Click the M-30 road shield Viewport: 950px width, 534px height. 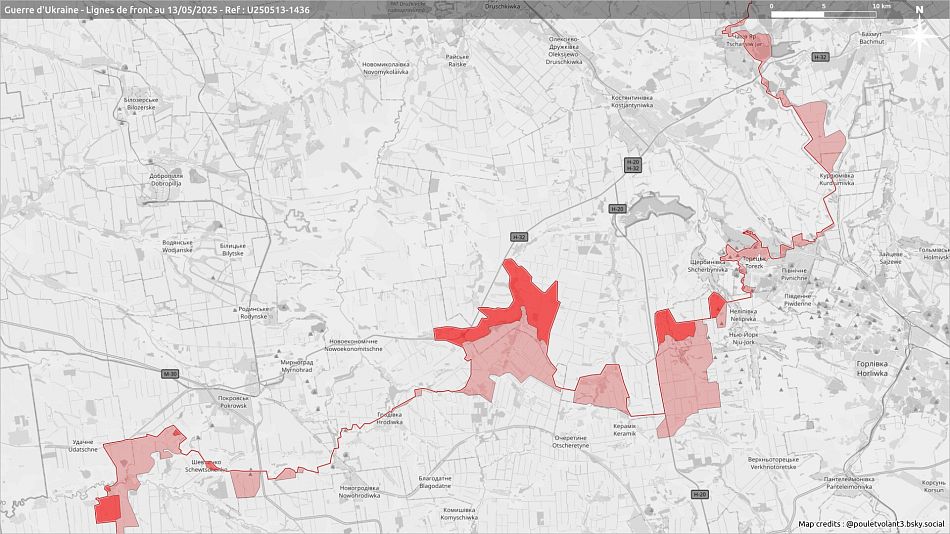[x=169, y=374]
